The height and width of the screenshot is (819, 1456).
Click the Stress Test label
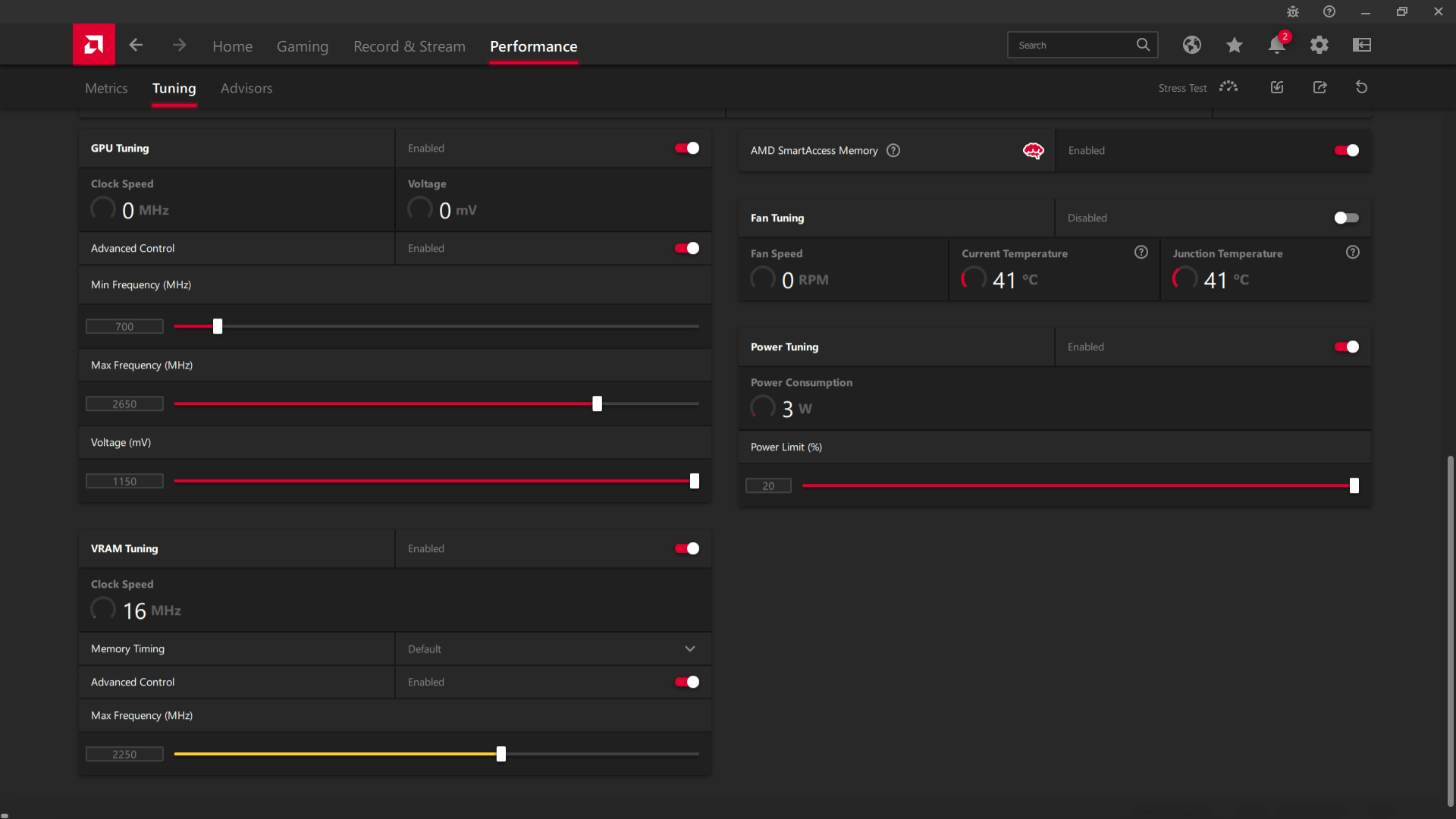[x=1182, y=88]
